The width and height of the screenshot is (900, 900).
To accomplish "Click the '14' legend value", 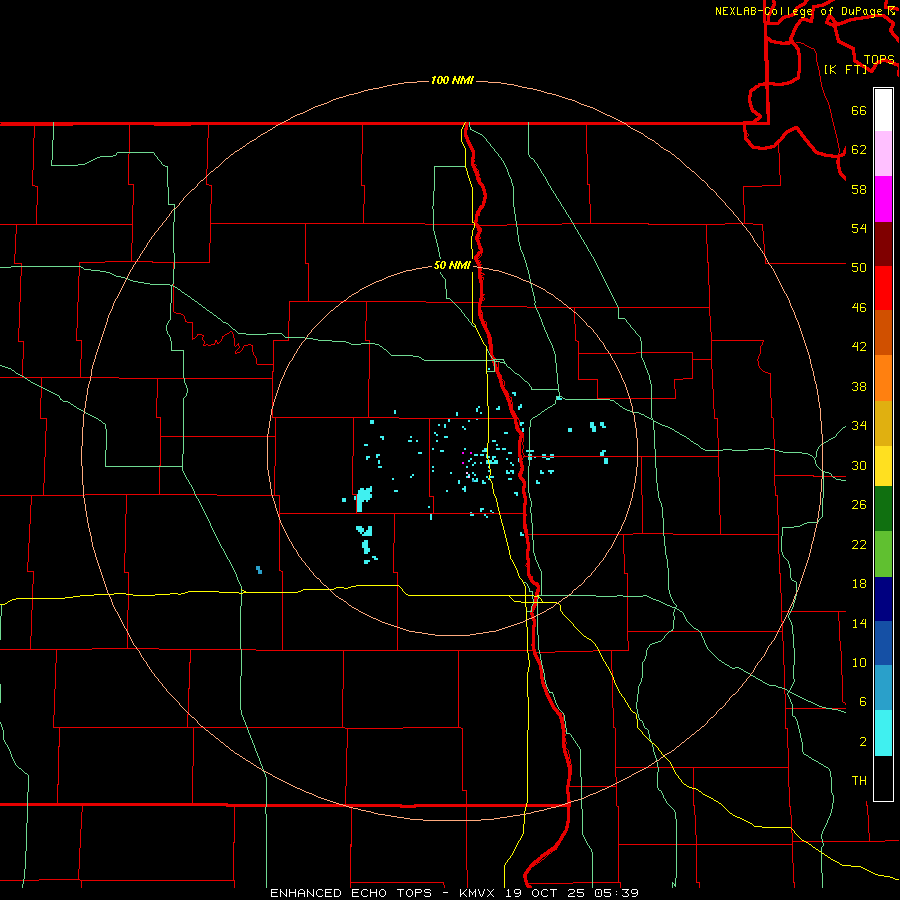I will click(x=859, y=623).
